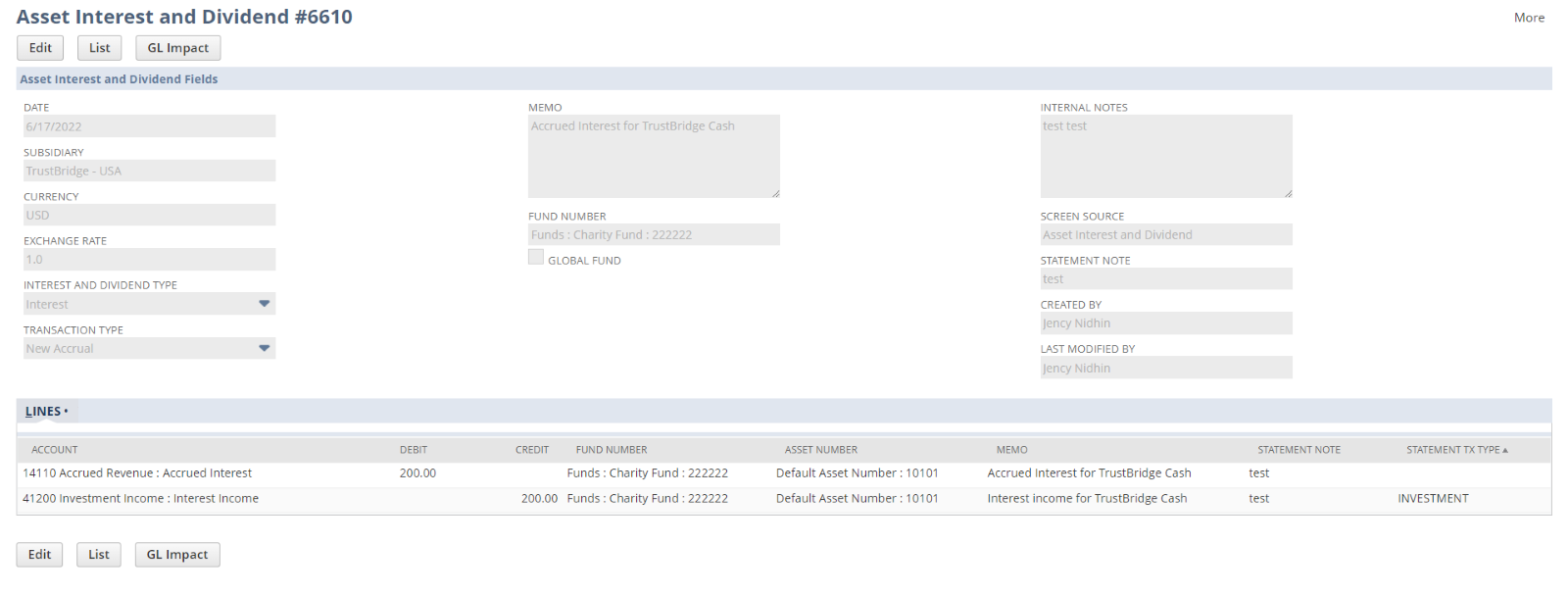Screen dimensions: 1568x595
Task: Click the Memo text area
Action: 654,156
